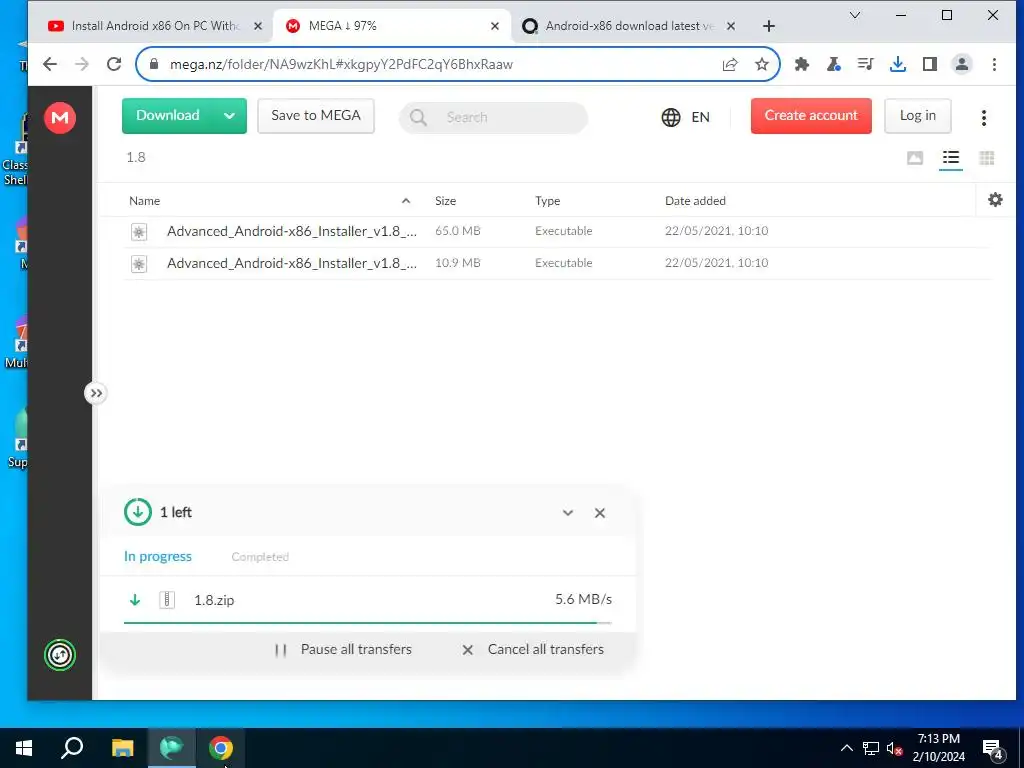The width and height of the screenshot is (1024, 768).
Task: Sort by the Type column
Action: click(547, 201)
